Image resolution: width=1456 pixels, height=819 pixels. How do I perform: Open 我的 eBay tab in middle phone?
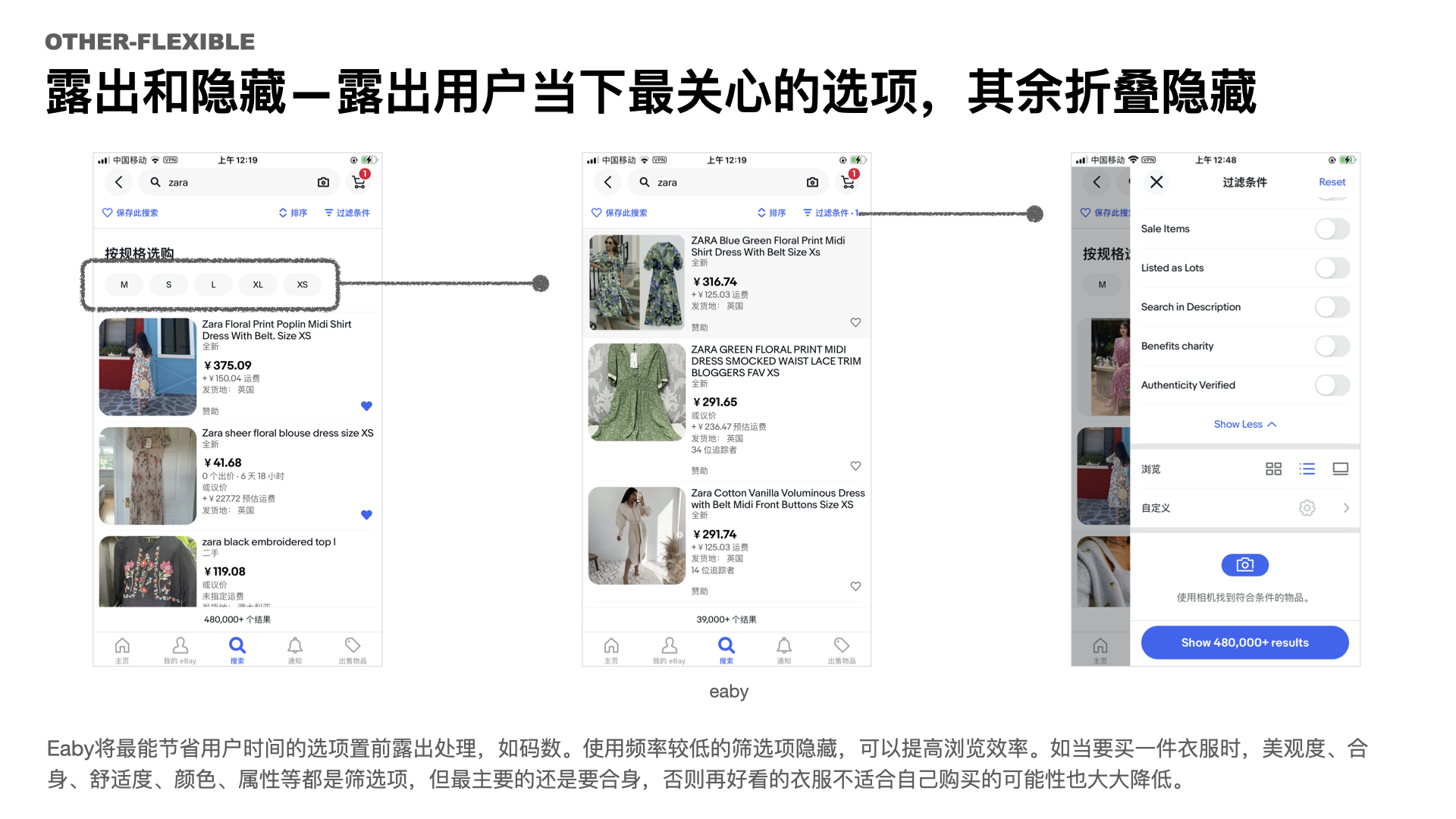click(669, 650)
